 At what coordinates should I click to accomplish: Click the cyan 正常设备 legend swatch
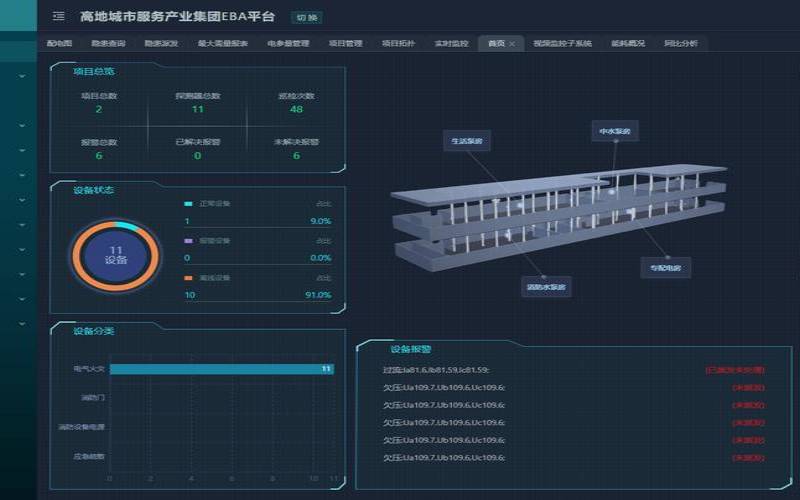coord(188,204)
